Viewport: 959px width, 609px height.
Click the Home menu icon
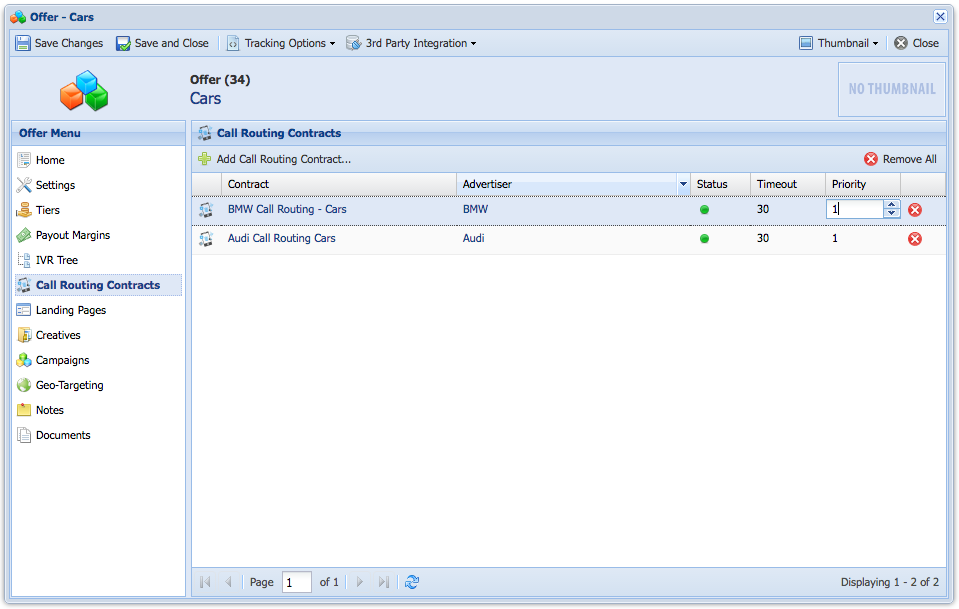[x=24, y=160]
